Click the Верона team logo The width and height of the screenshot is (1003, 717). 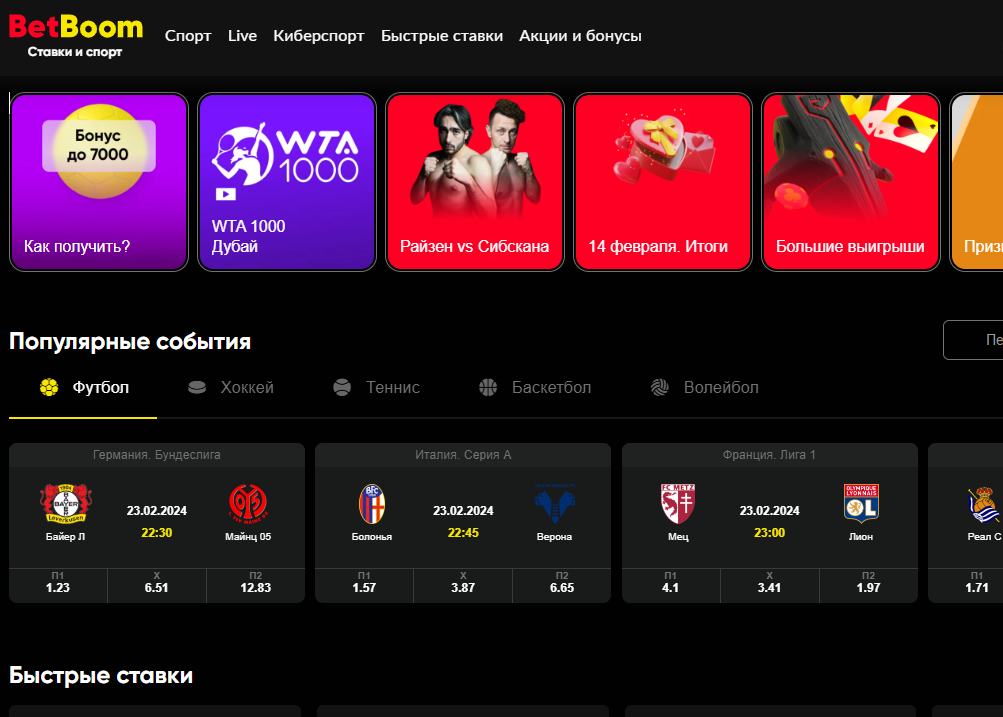pos(555,503)
